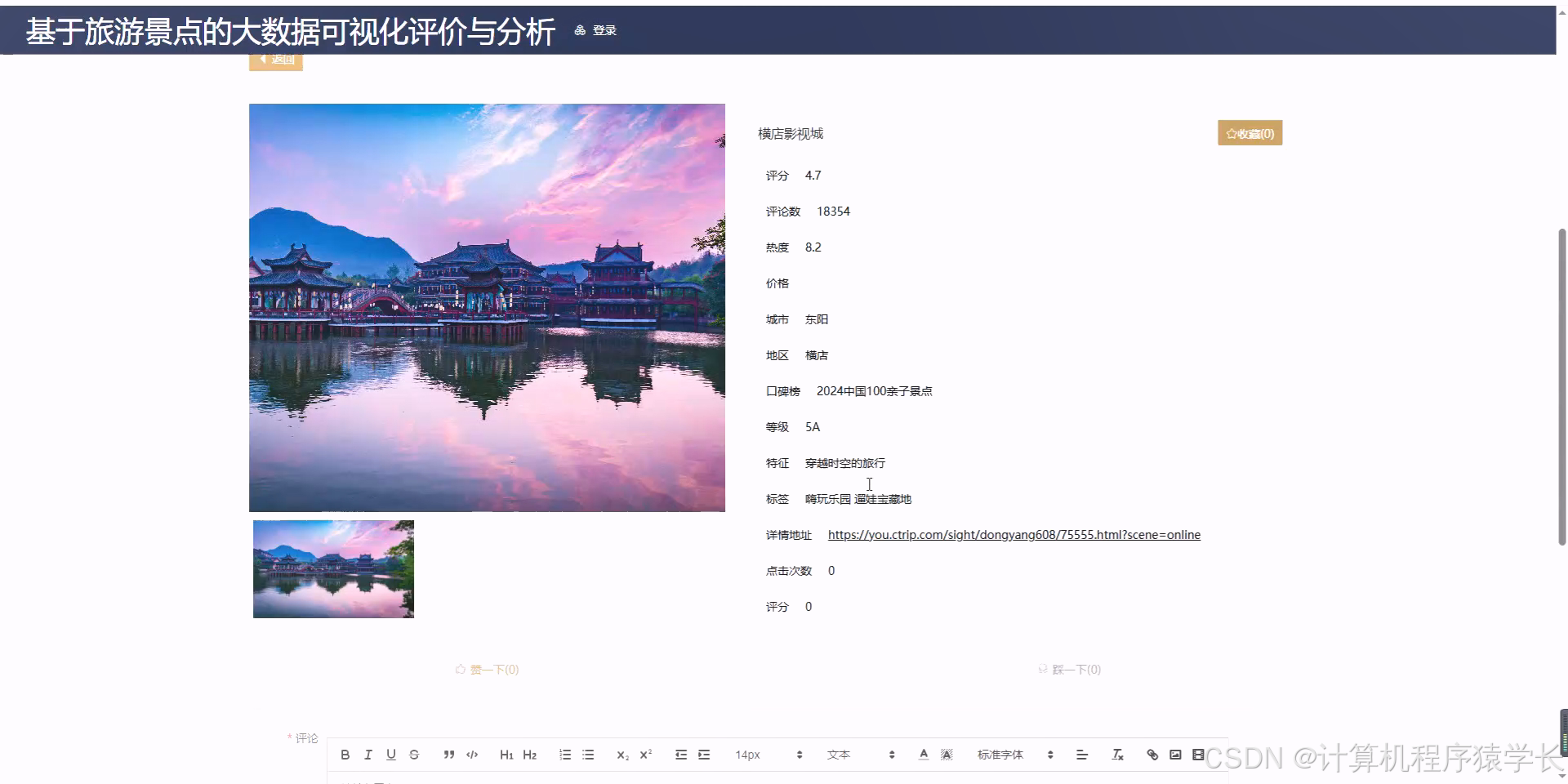Apply strikethrough formatting
This screenshot has height=784, width=1568.
coord(414,755)
